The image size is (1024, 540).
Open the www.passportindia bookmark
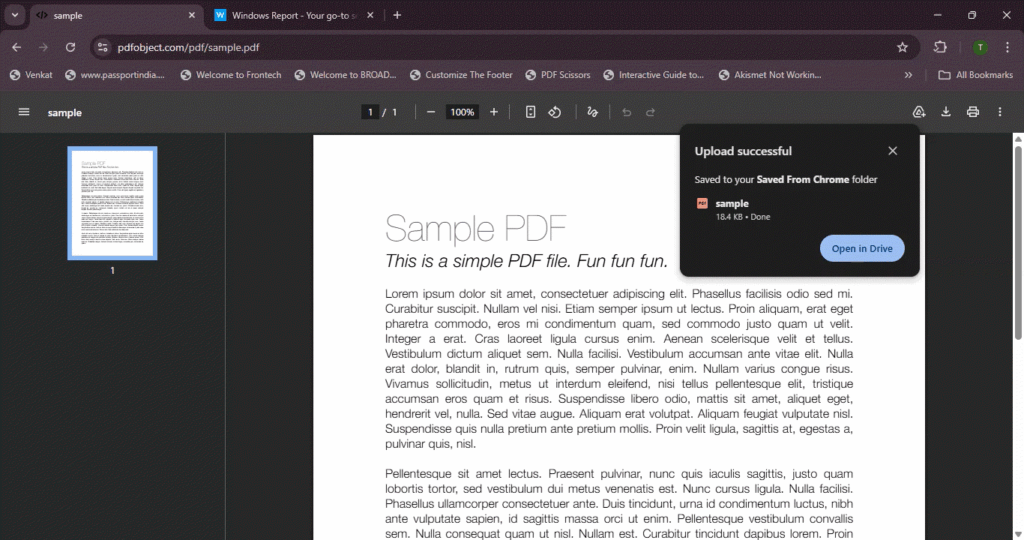coord(115,75)
